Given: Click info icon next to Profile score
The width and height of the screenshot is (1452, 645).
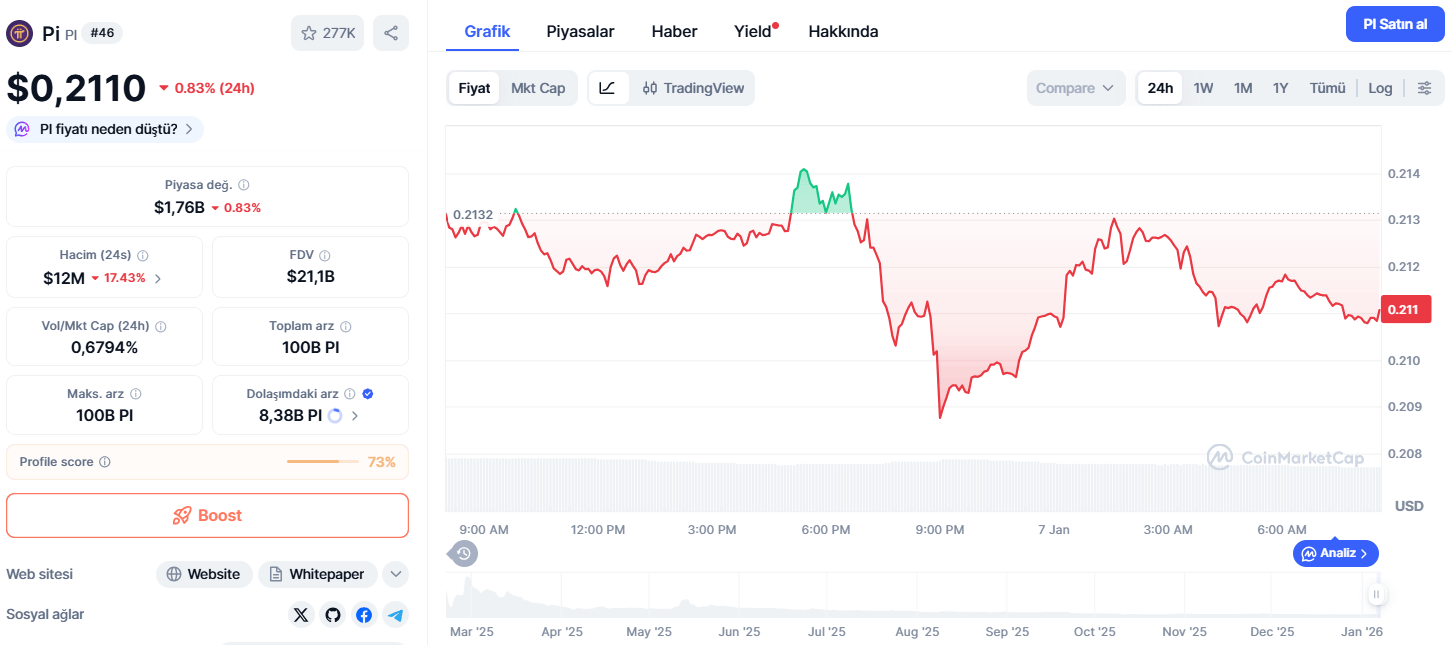Looking at the screenshot, I should coord(105,462).
